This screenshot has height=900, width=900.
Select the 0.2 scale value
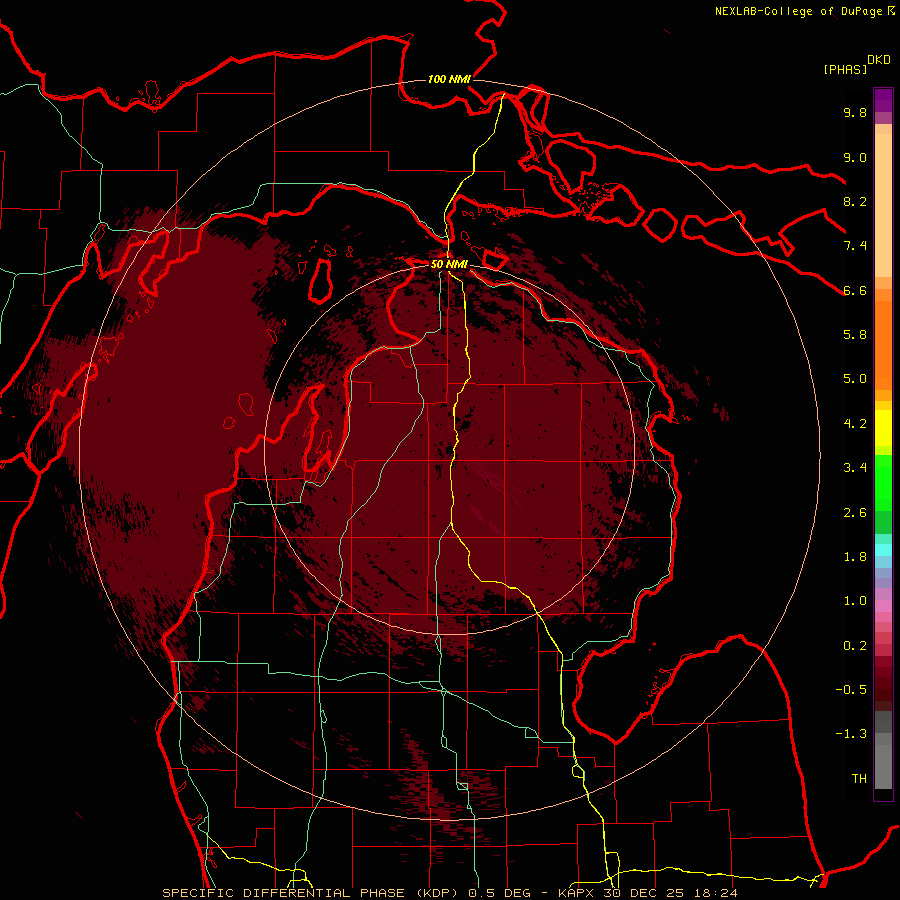[855, 646]
